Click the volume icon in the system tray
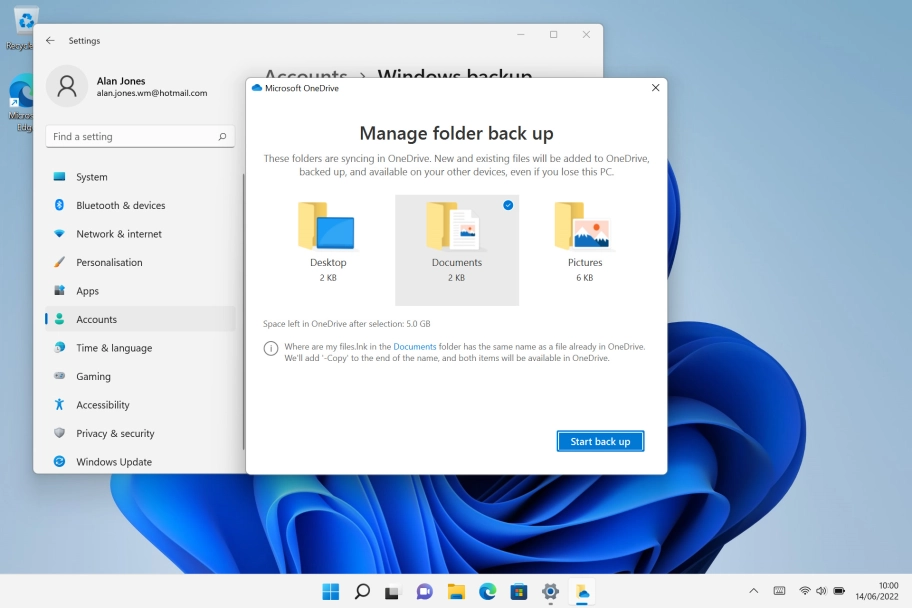This screenshot has width=912, height=608. click(823, 591)
